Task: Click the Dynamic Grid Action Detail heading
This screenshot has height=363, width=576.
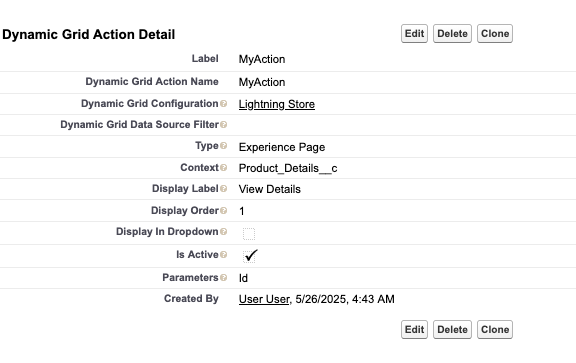Action: [89, 35]
